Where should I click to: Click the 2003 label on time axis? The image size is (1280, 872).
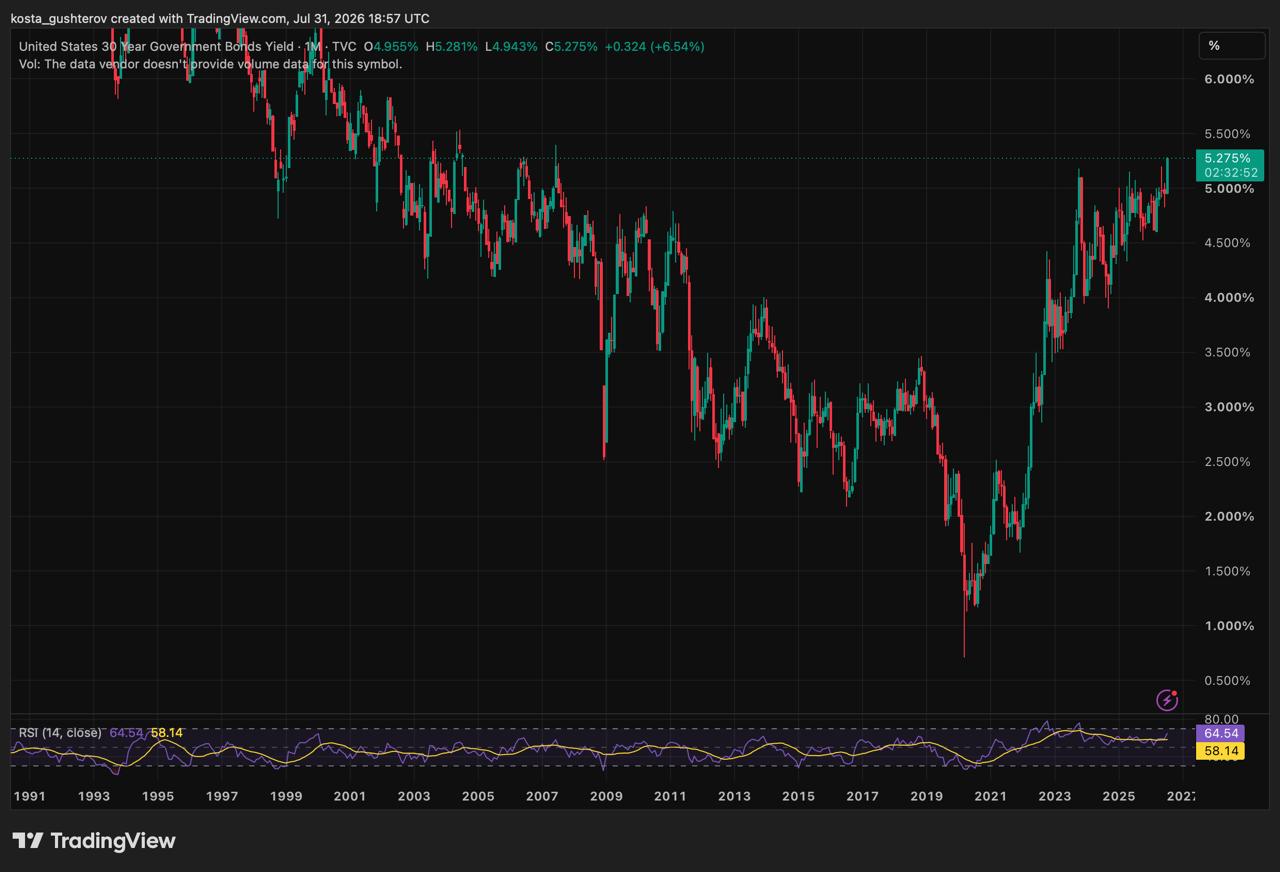[x=413, y=796]
